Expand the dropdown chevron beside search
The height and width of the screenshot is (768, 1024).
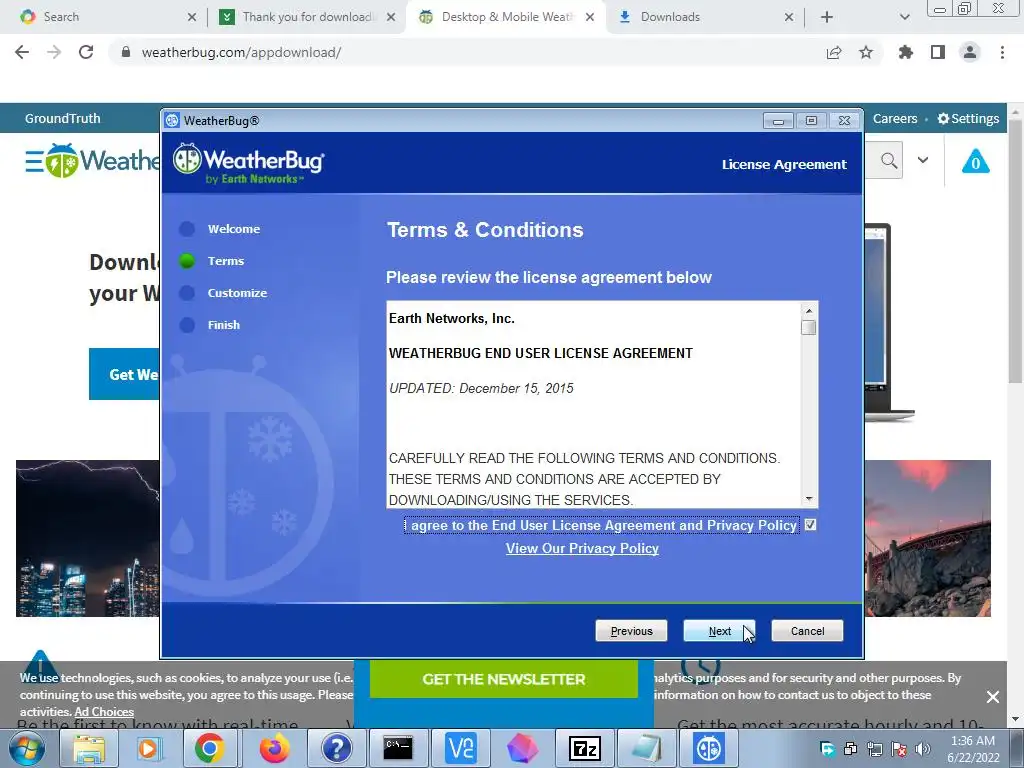pos(923,160)
